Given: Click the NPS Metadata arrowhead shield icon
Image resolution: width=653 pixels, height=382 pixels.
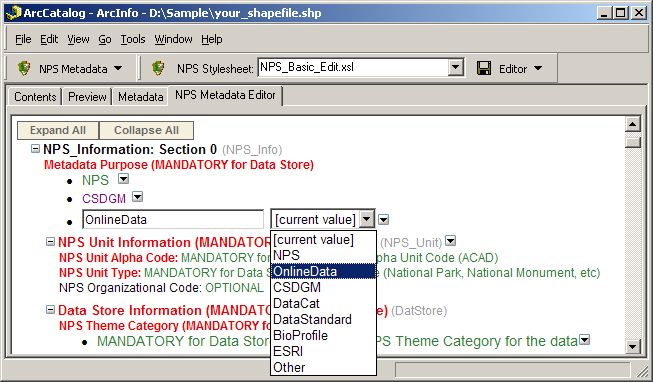Looking at the screenshot, I should 24,68.
